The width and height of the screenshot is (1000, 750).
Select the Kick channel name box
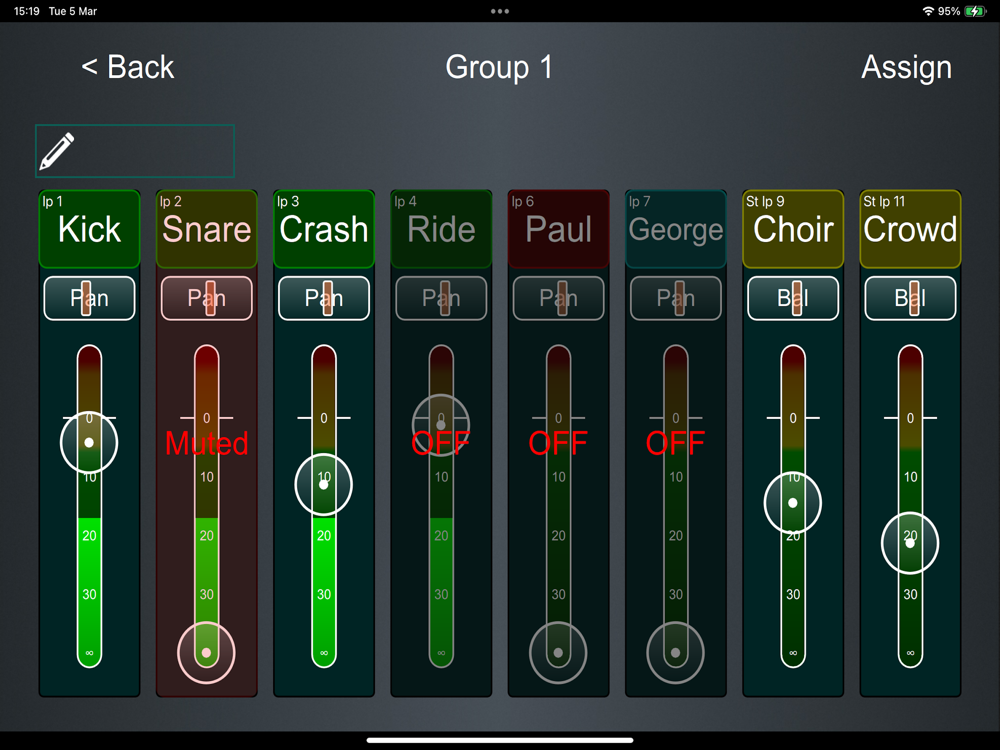(89, 229)
